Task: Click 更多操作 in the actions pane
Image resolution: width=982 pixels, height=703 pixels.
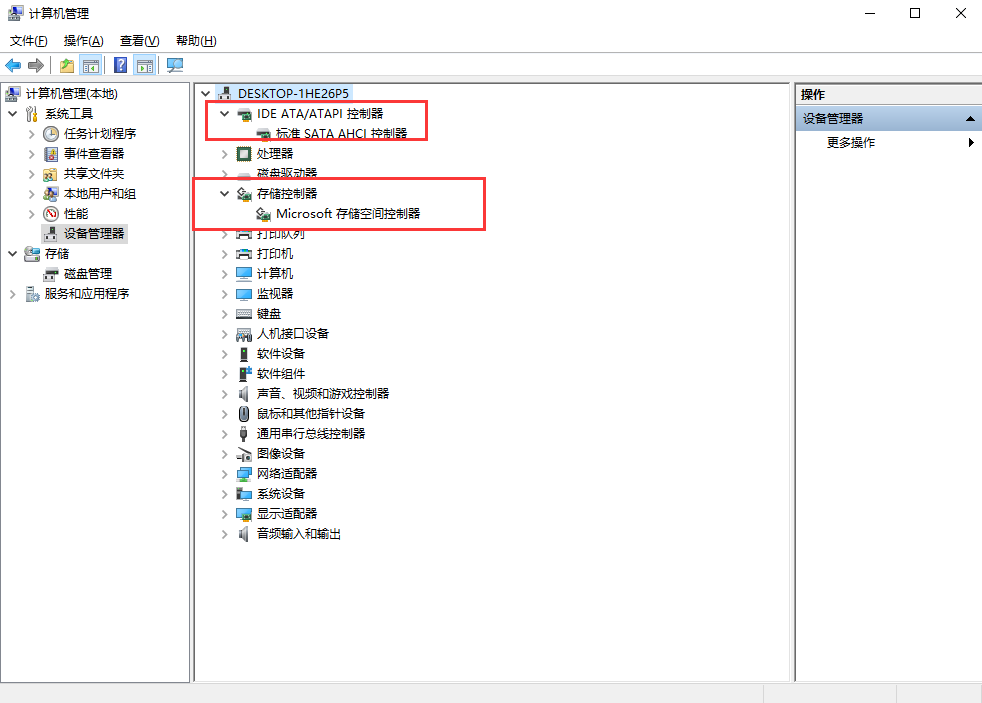Action: coord(851,143)
